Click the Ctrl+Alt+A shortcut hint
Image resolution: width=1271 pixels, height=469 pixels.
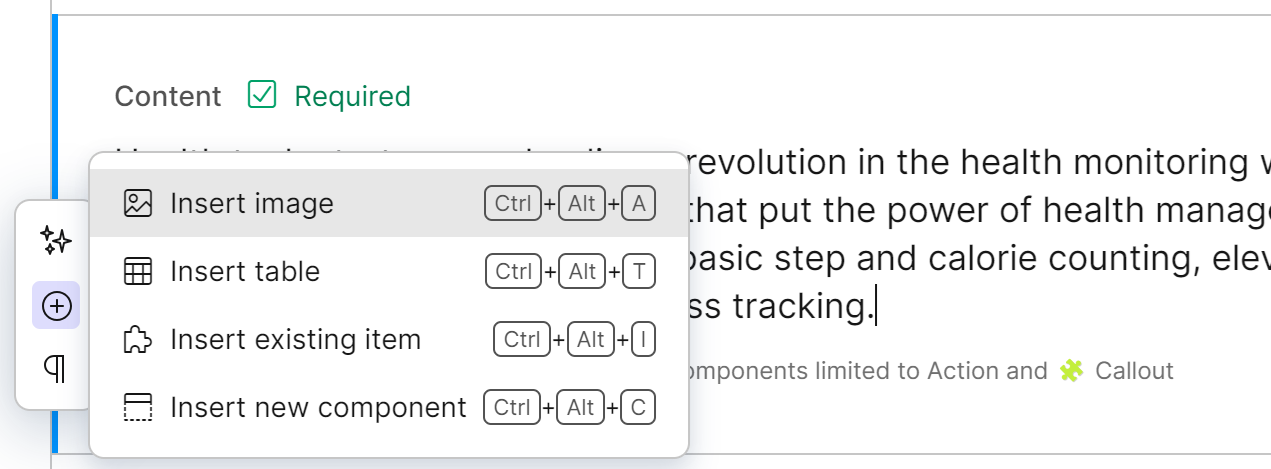point(569,204)
